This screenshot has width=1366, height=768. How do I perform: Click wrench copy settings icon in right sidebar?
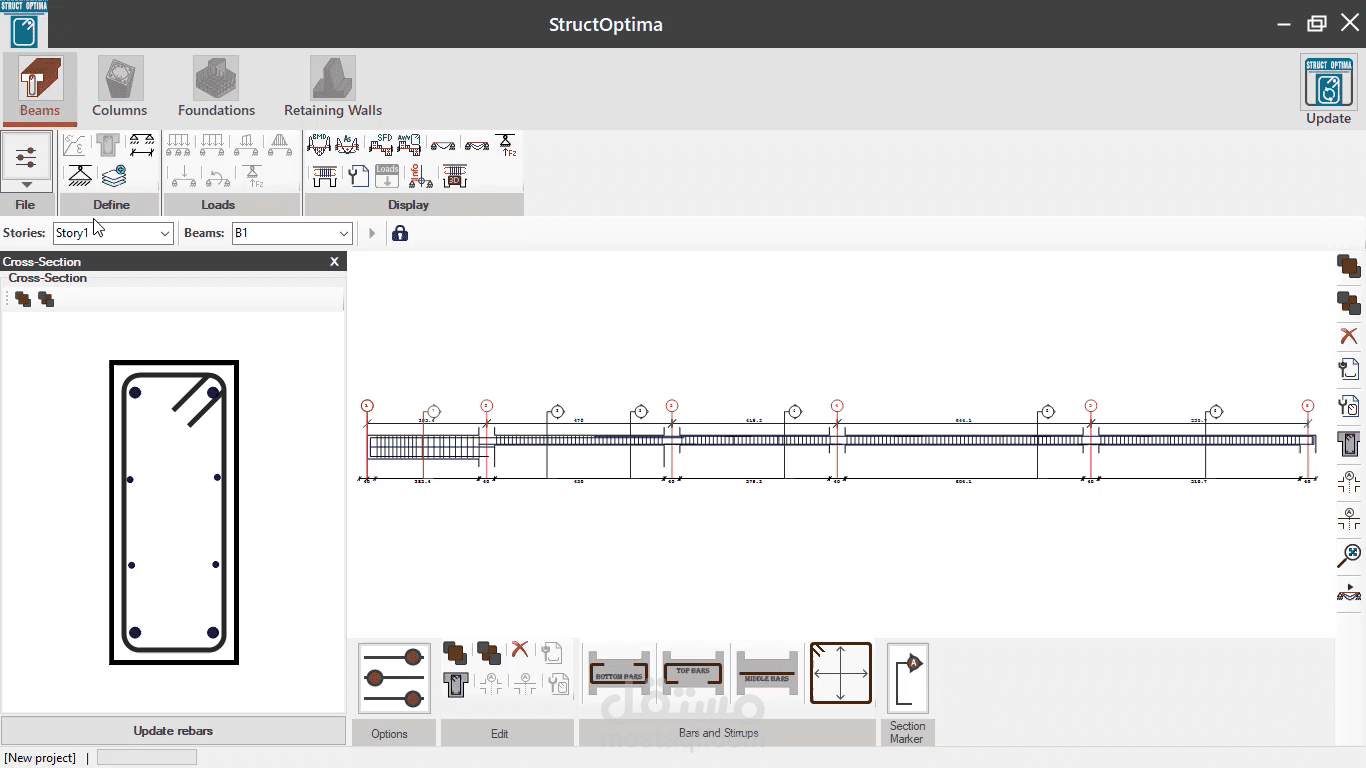(1349, 368)
